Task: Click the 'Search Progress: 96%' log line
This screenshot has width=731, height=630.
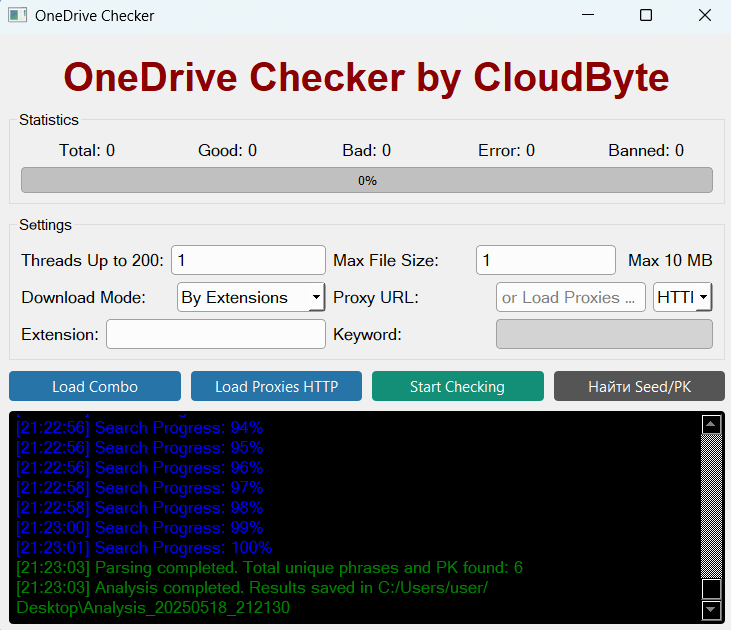Action: 140,468
